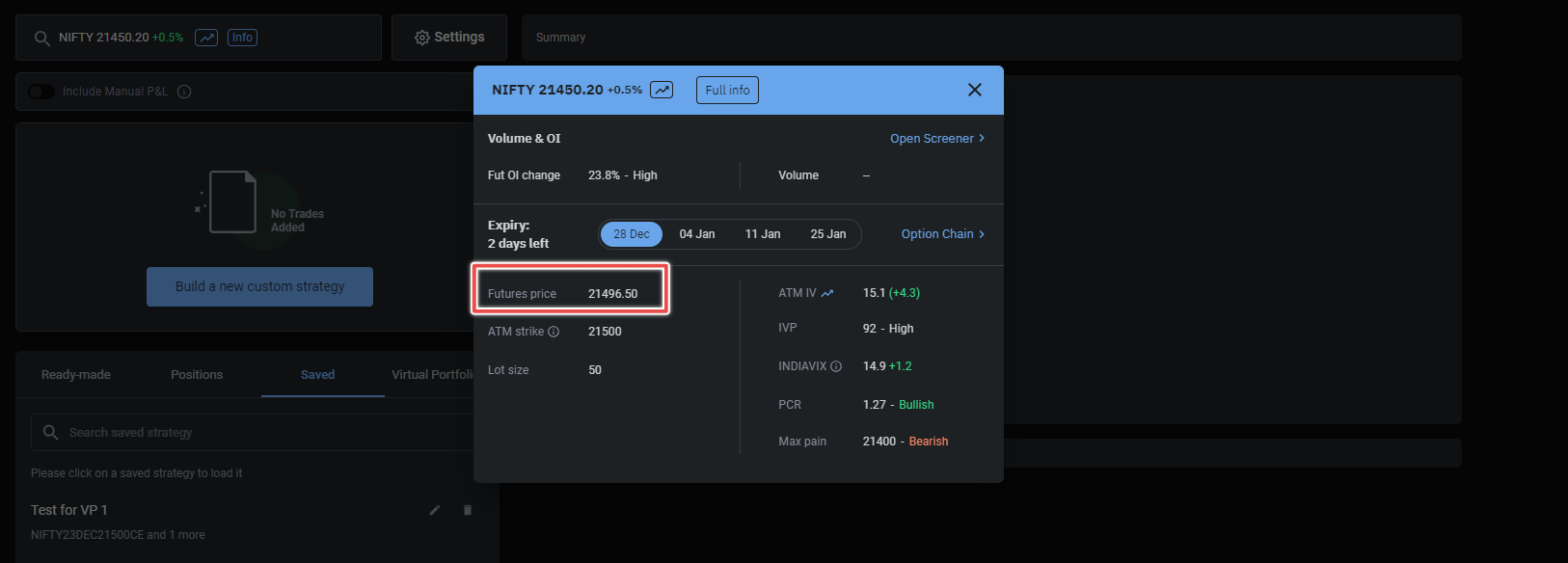Switch to the Ready-made tab

[76, 375]
